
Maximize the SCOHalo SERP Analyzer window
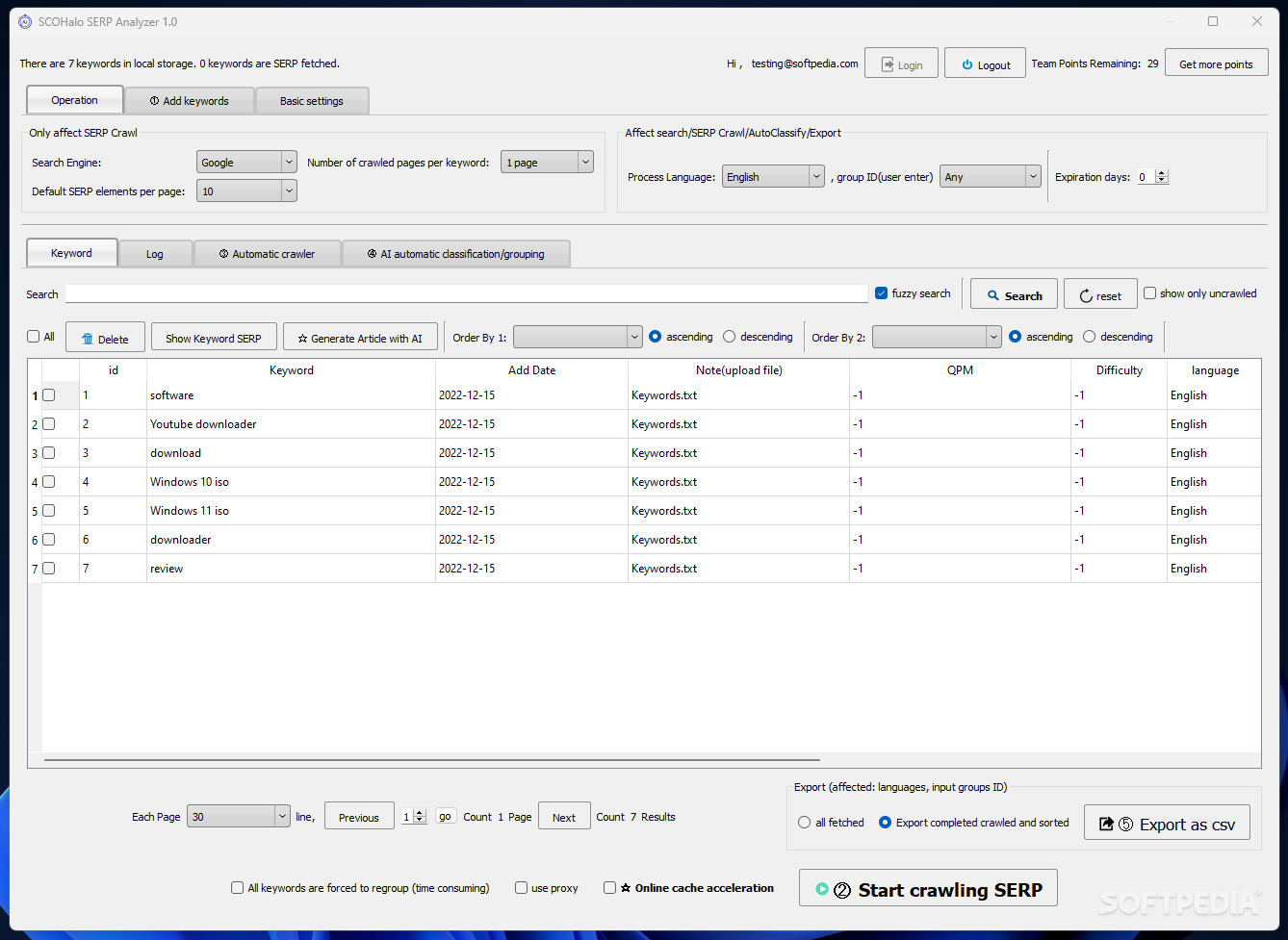point(1213,21)
